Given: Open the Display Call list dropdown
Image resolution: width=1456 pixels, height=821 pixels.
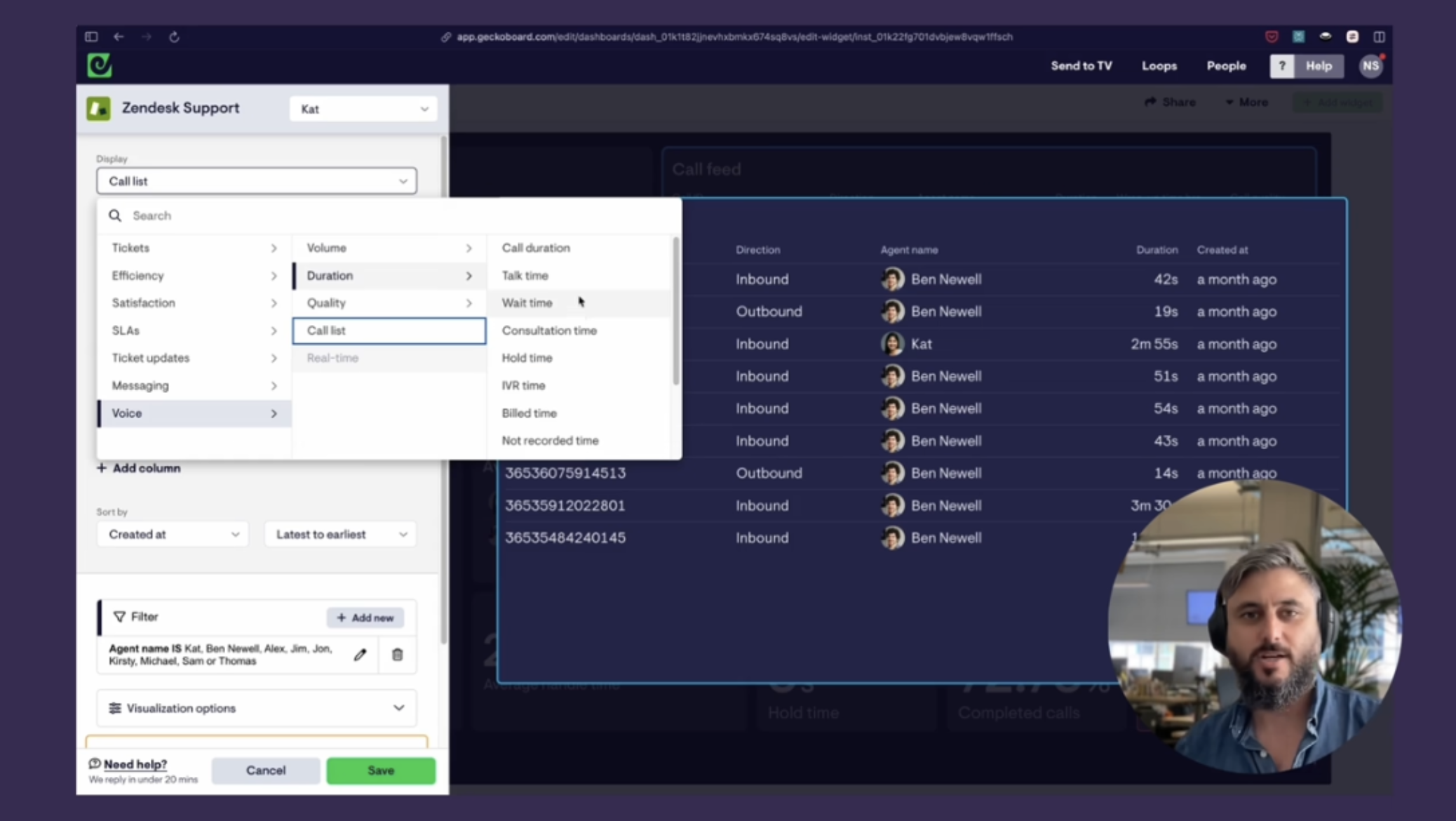Looking at the screenshot, I should click(x=257, y=181).
